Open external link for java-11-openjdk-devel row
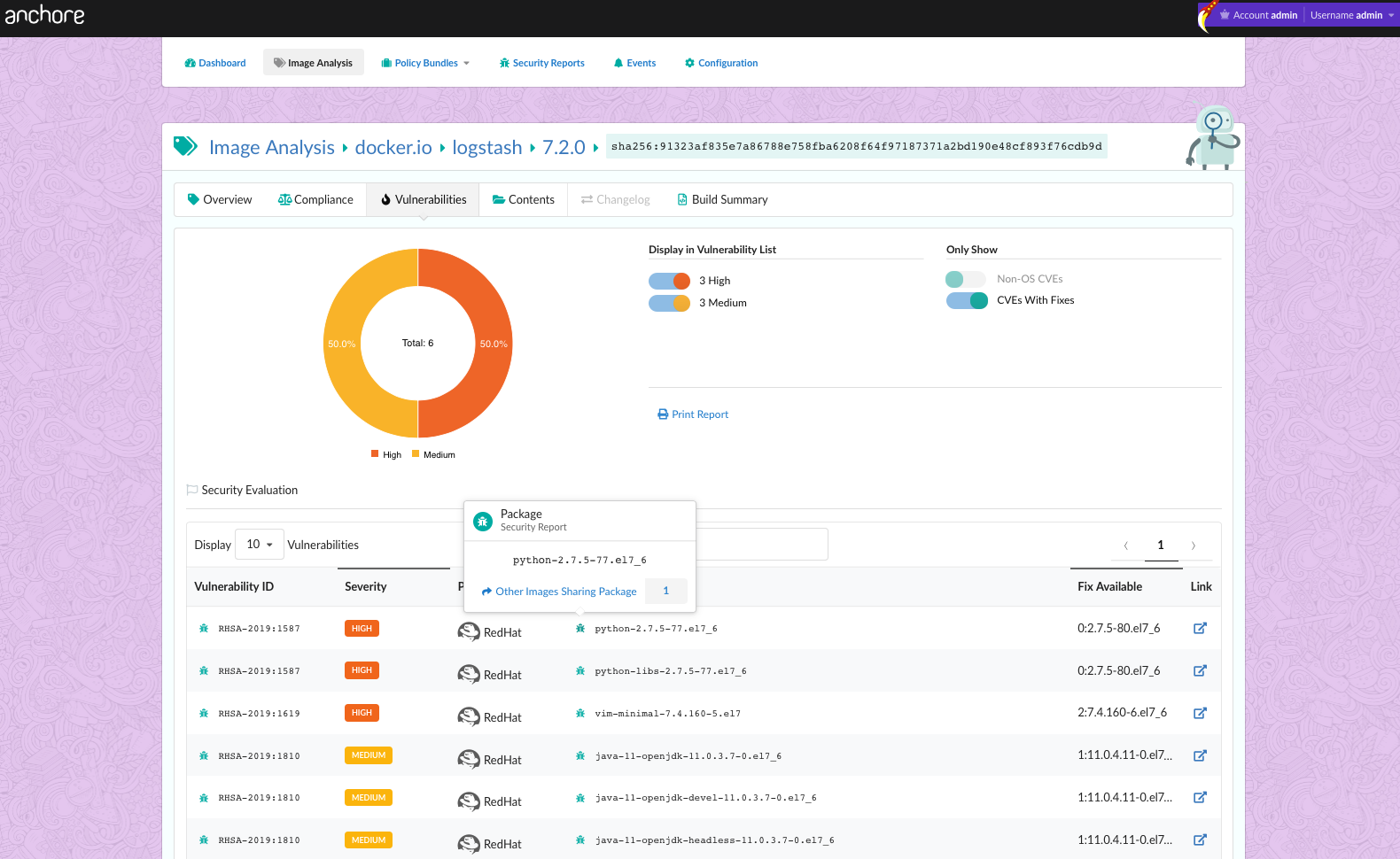 pyautogui.click(x=1200, y=798)
